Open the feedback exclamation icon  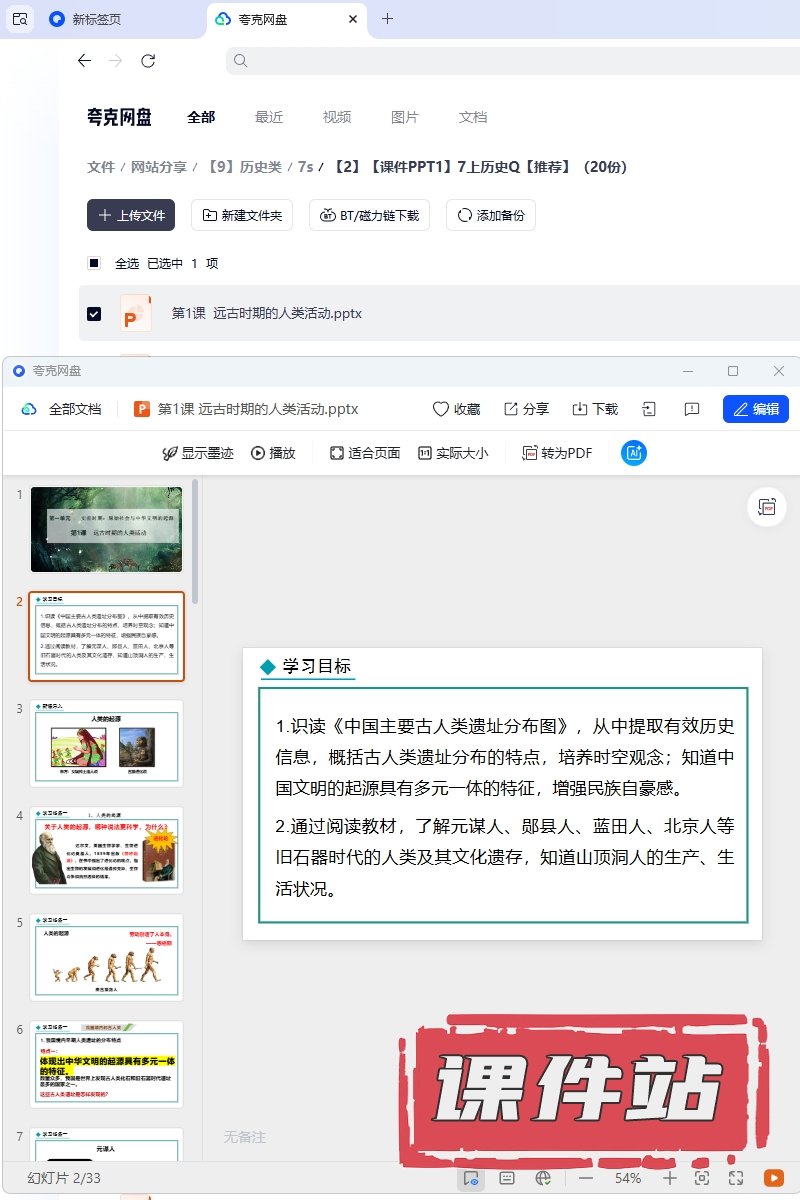pyautogui.click(x=691, y=409)
